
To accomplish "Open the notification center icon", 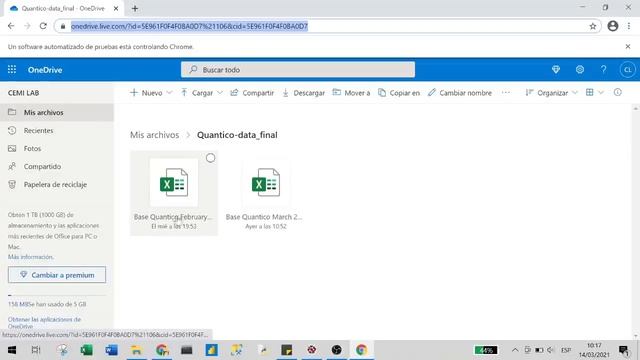I will pos(624,350).
